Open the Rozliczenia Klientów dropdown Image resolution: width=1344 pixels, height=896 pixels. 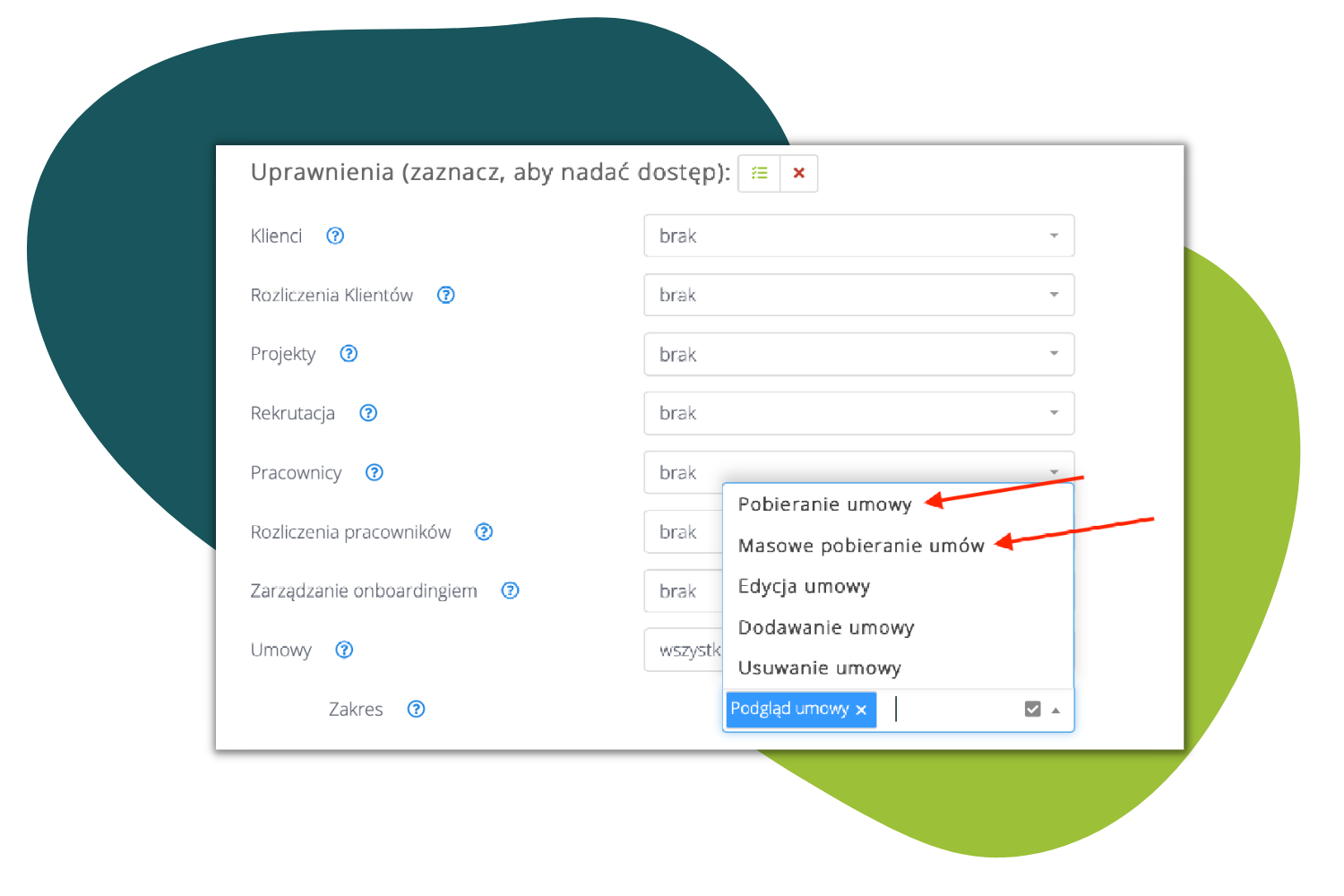coord(858,295)
